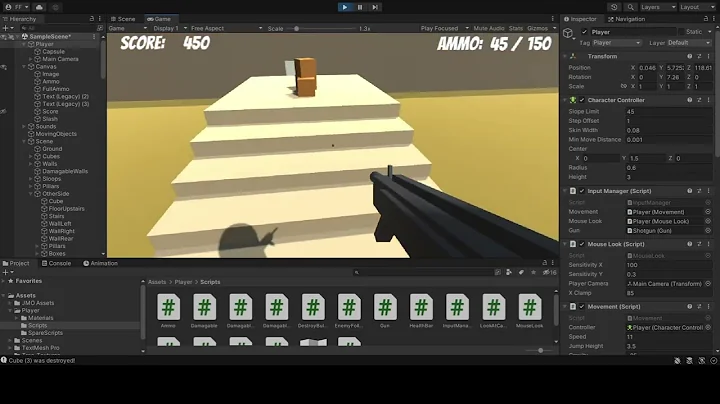
Task: Open the Console tab
Action: 56,263
